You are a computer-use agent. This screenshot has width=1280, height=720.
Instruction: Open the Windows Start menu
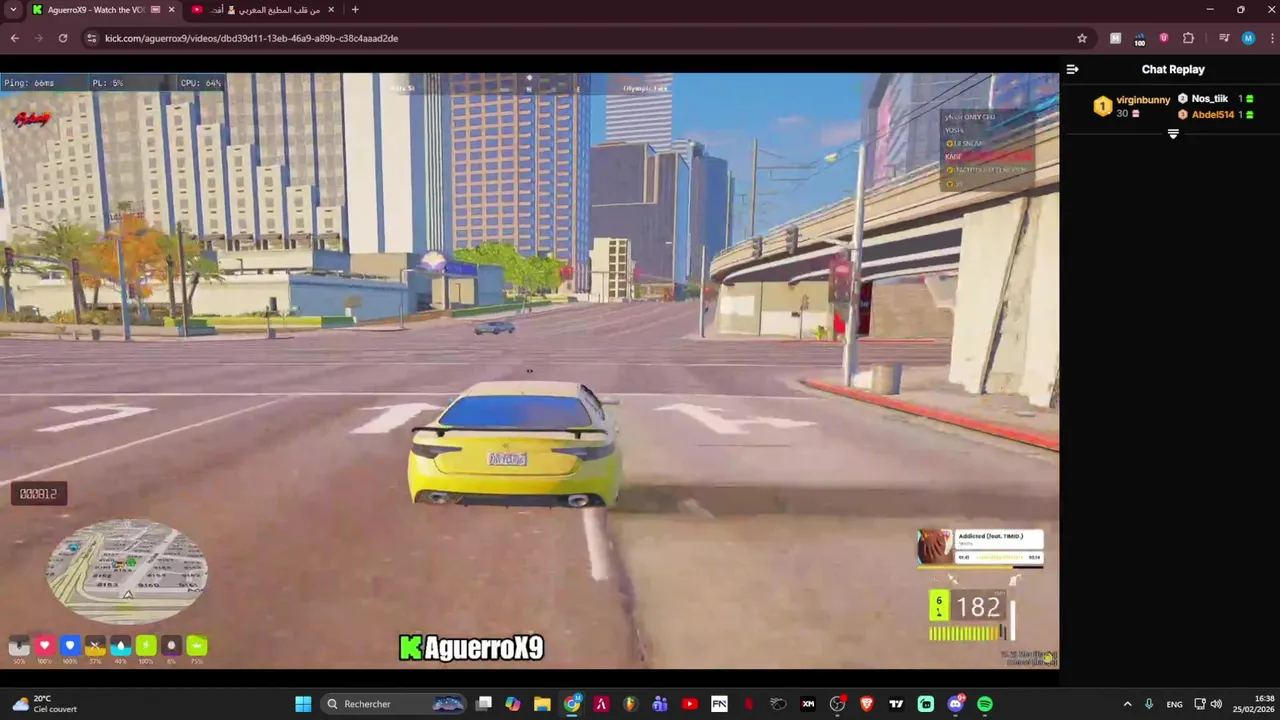(x=303, y=704)
